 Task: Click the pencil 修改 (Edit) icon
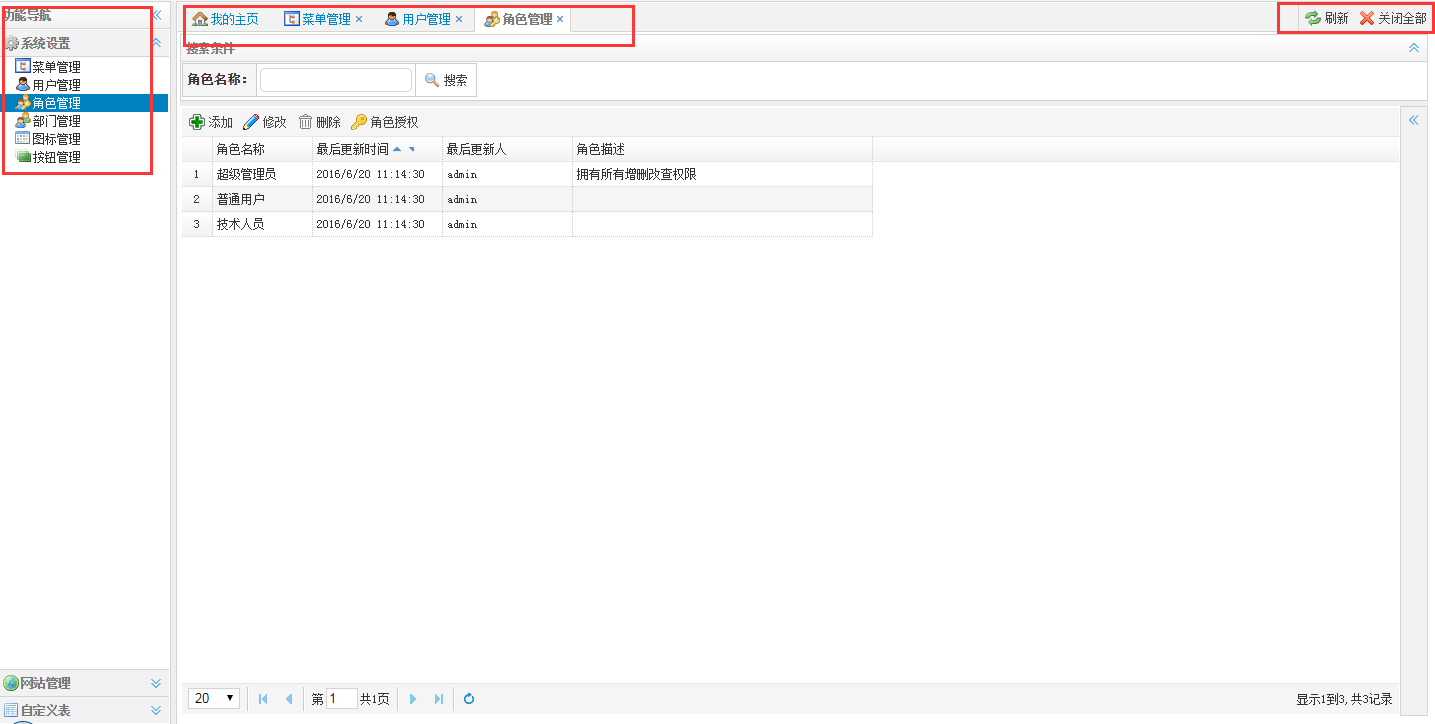click(x=251, y=122)
